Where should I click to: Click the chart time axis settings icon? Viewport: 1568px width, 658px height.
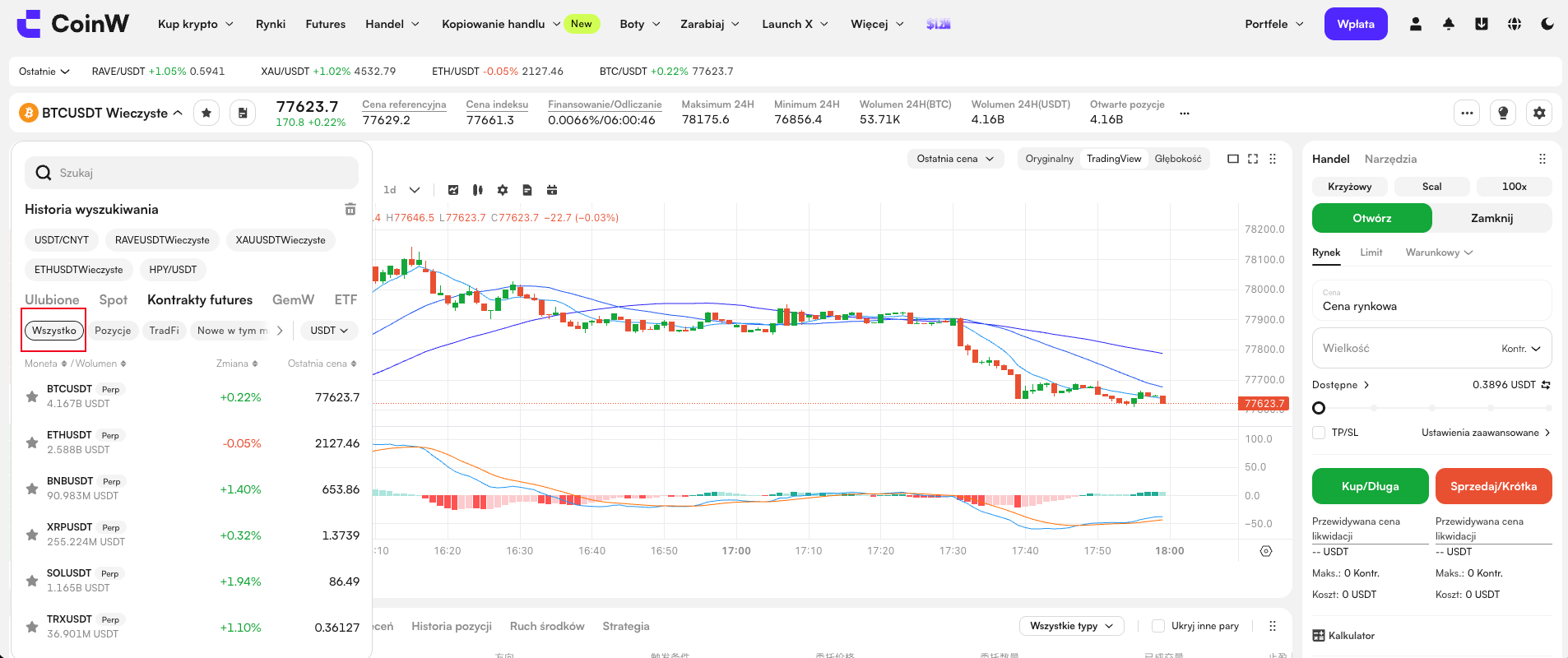1266,551
